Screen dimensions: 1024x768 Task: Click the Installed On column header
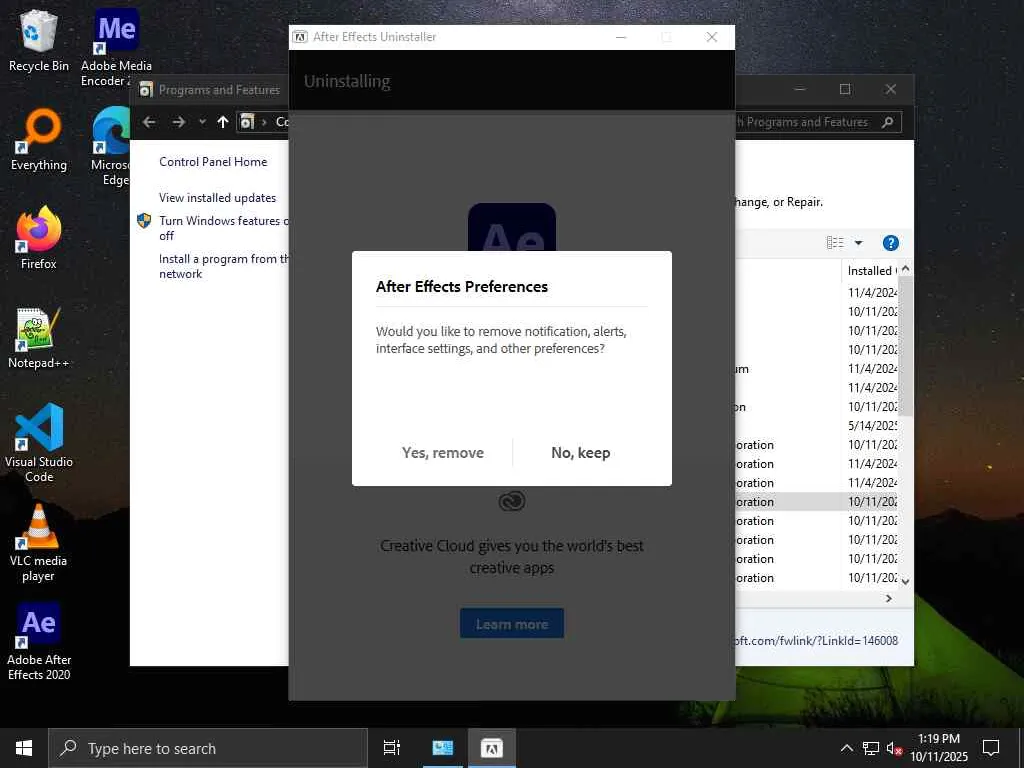coord(871,270)
